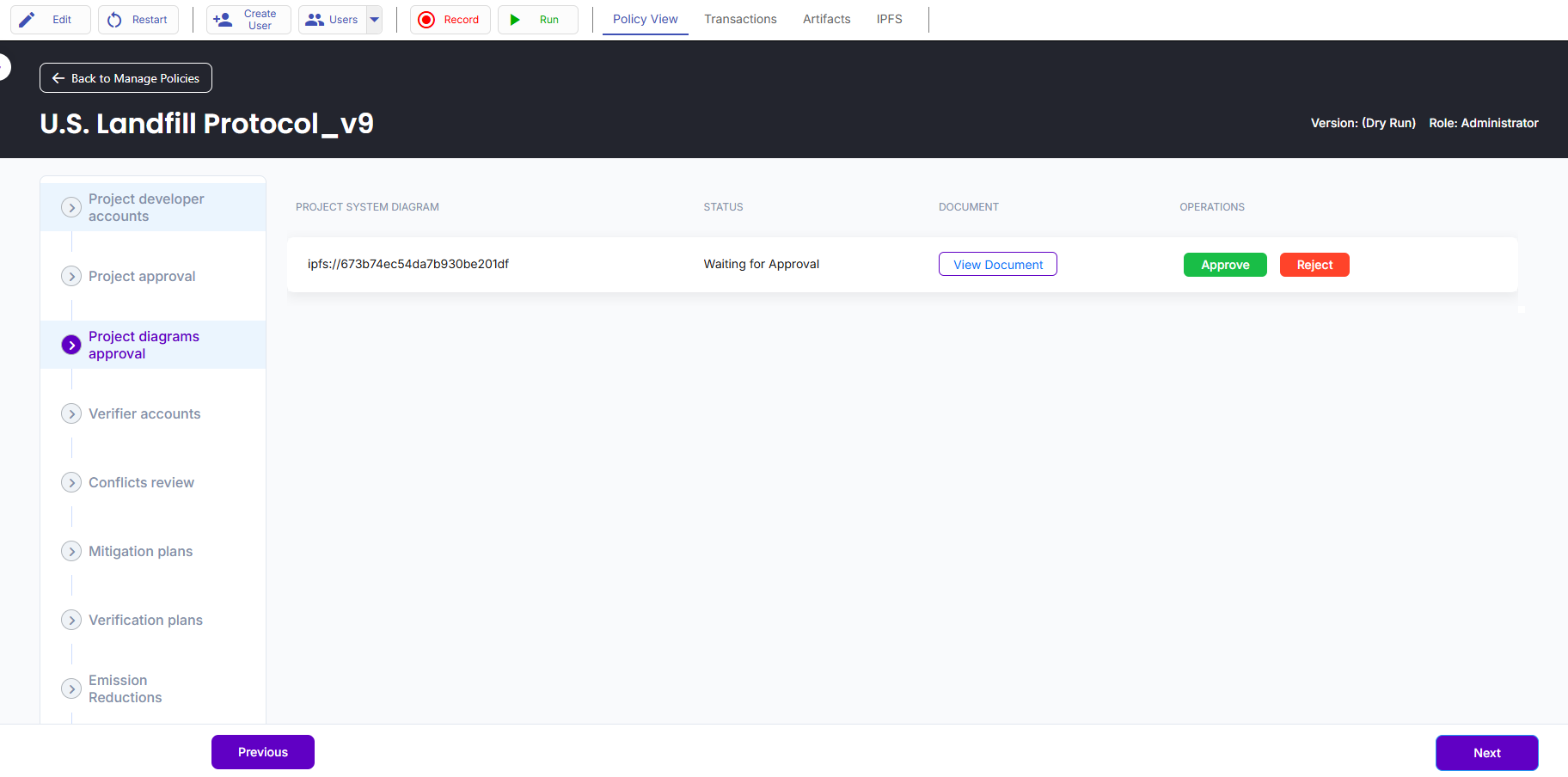Start recording with the Record icon
The width and height of the screenshot is (1568, 777).
(426, 20)
